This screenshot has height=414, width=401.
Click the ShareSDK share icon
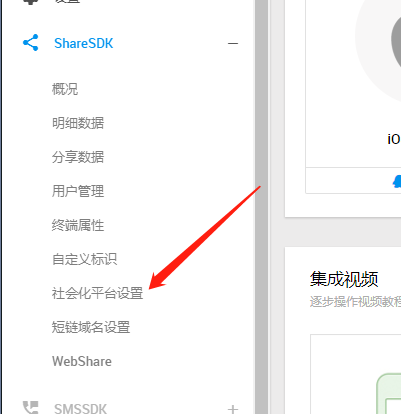31,43
